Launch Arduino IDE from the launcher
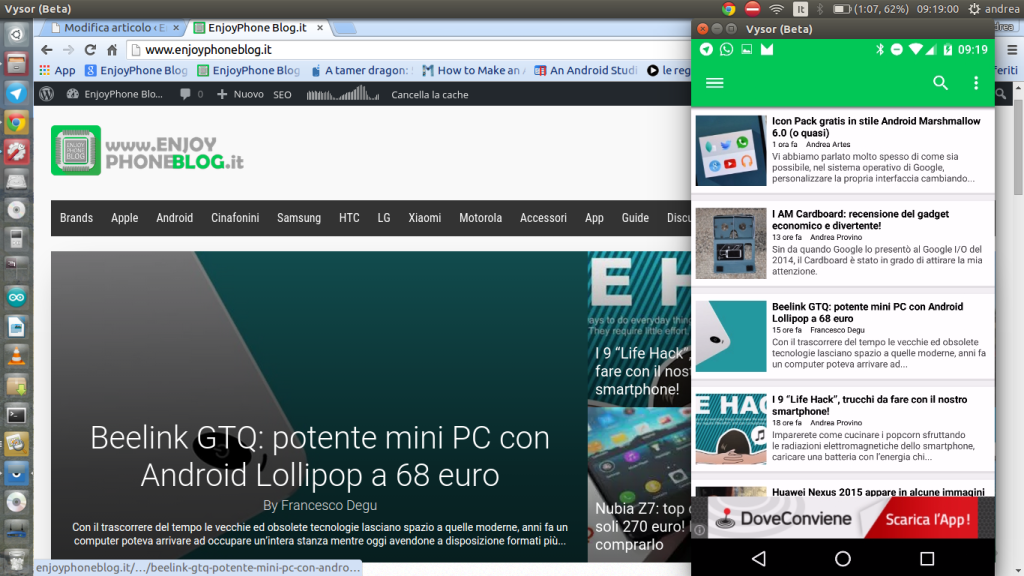 click(16, 298)
